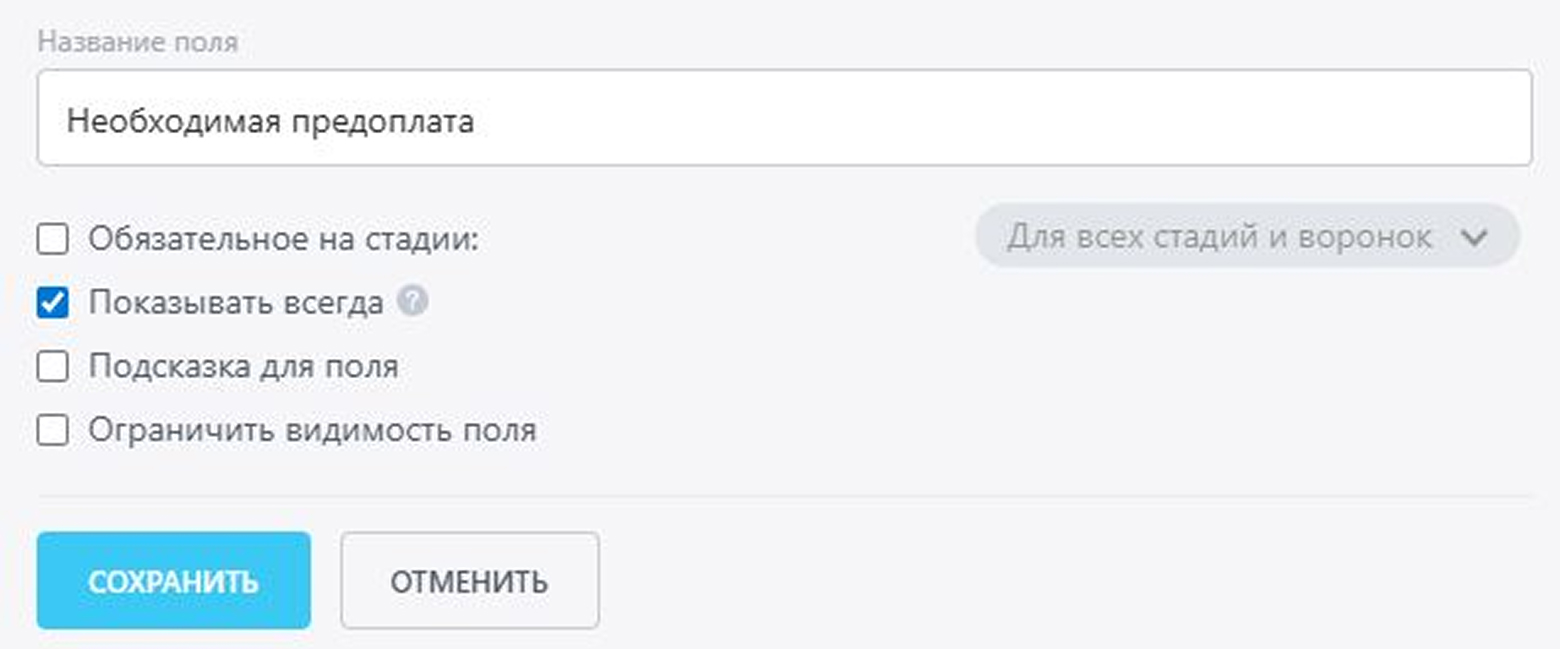Click the horizontal divider above the buttons

click(x=784, y=496)
